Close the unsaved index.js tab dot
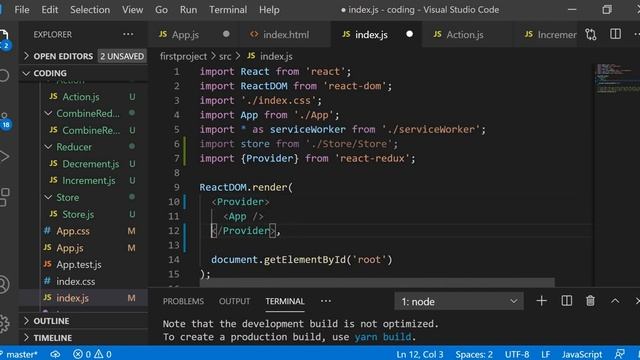The height and width of the screenshot is (360, 640). tap(409, 34)
